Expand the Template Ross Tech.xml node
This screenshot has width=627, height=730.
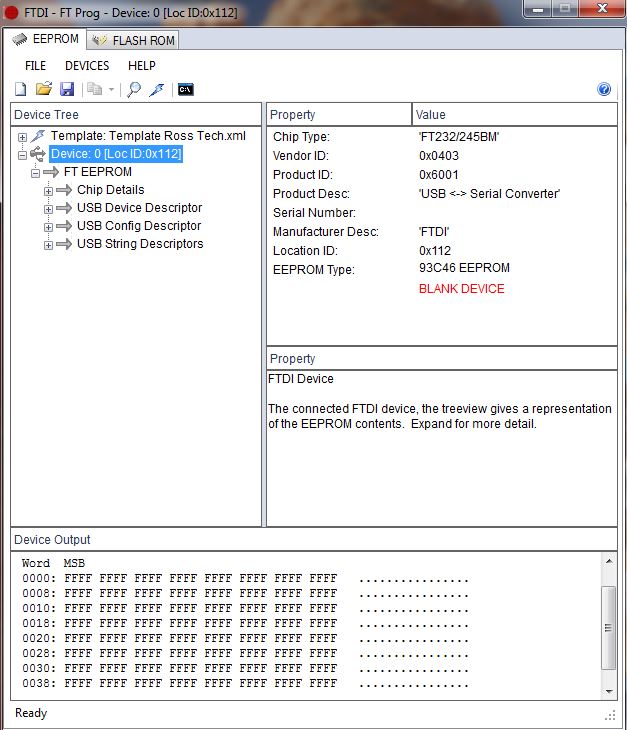22,137
